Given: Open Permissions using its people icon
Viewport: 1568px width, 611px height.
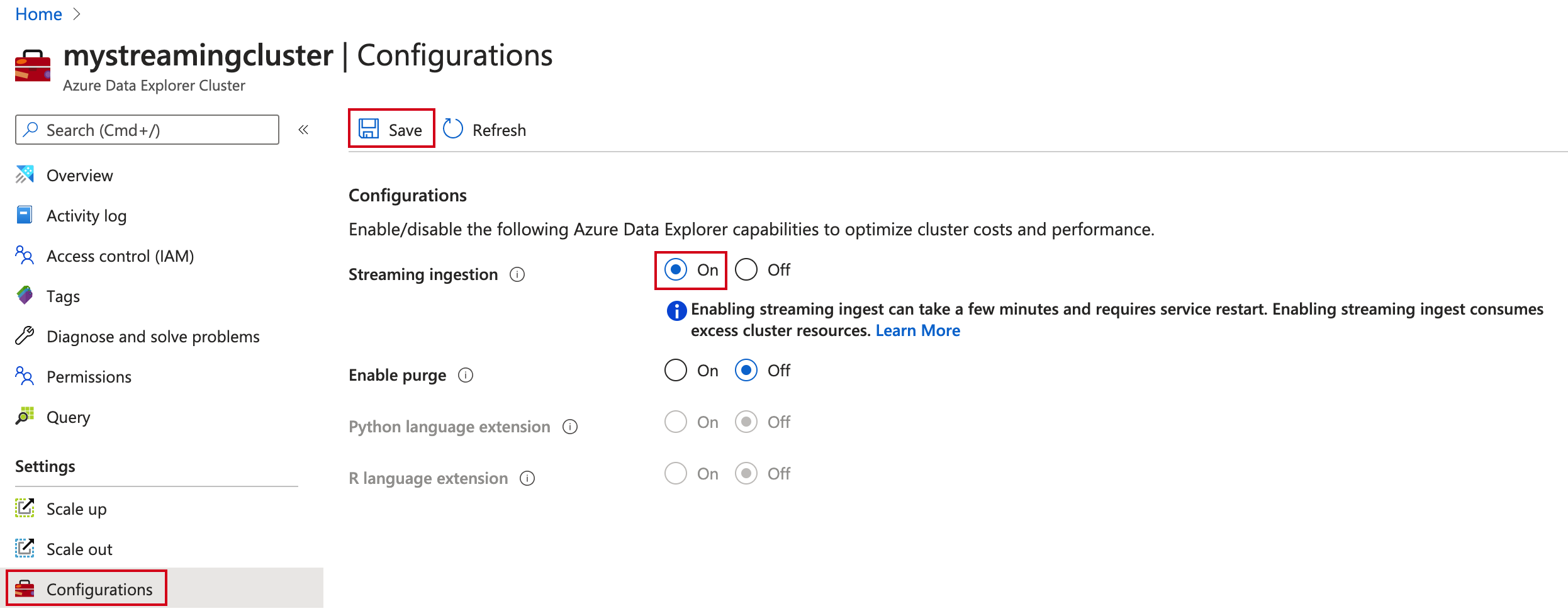Looking at the screenshot, I should click(24, 376).
